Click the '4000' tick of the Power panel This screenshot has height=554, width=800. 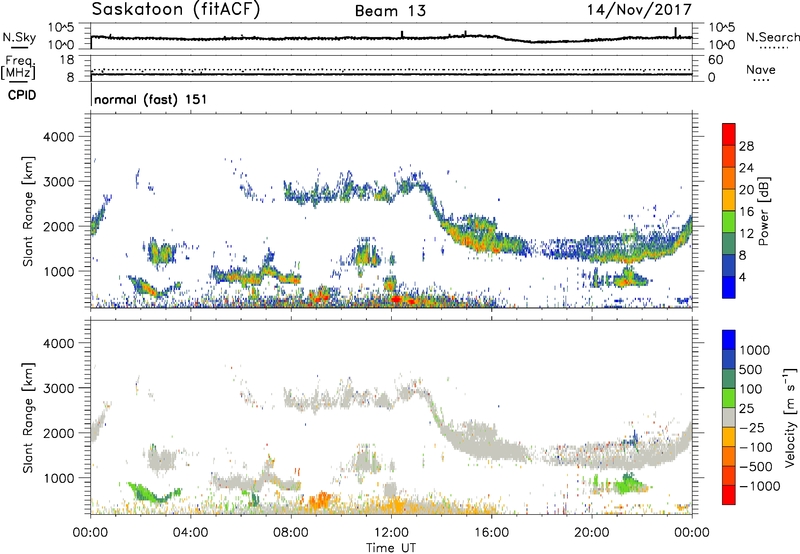pyautogui.click(x=58, y=137)
